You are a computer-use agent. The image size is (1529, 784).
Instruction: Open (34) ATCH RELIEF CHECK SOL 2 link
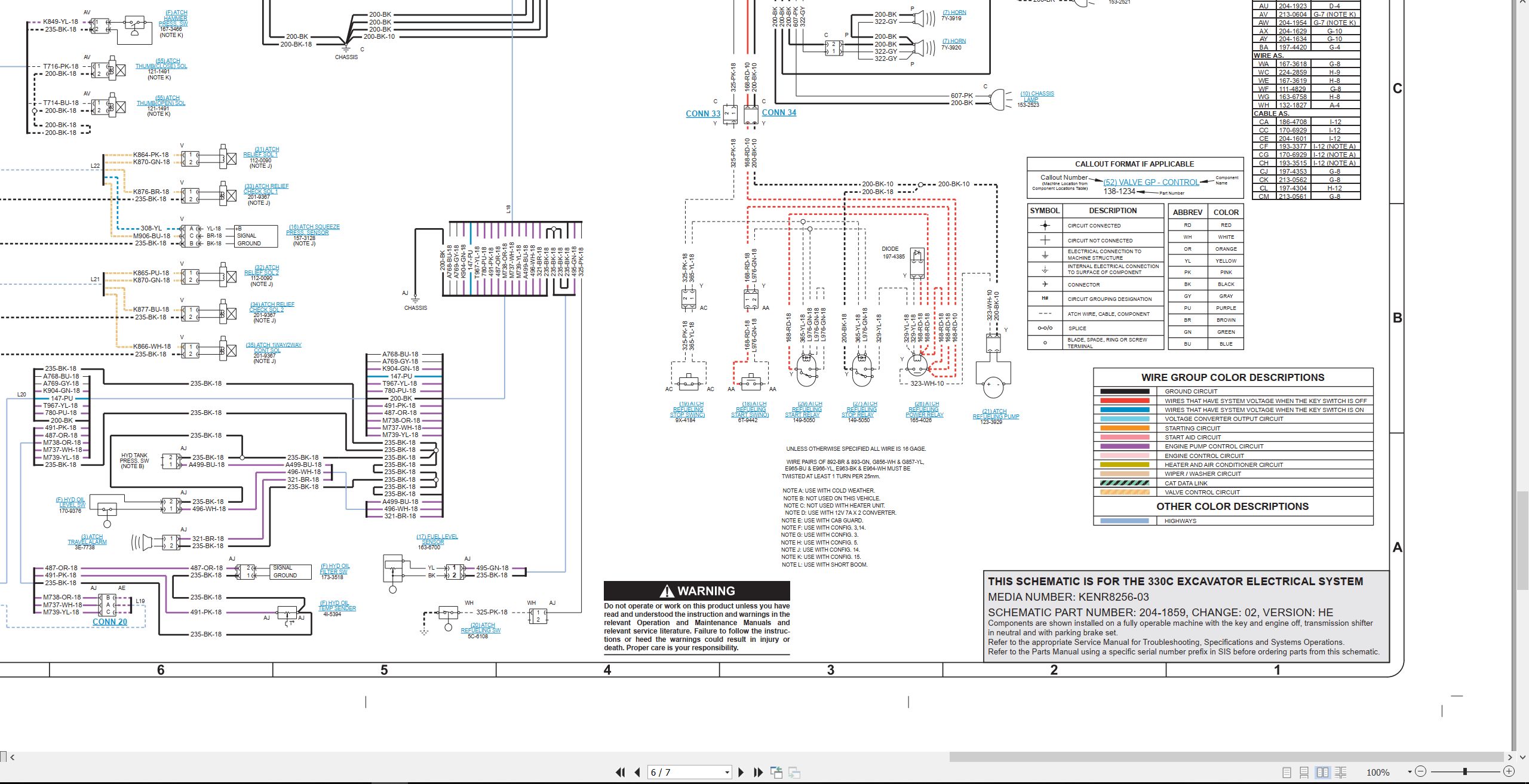click(x=272, y=307)
